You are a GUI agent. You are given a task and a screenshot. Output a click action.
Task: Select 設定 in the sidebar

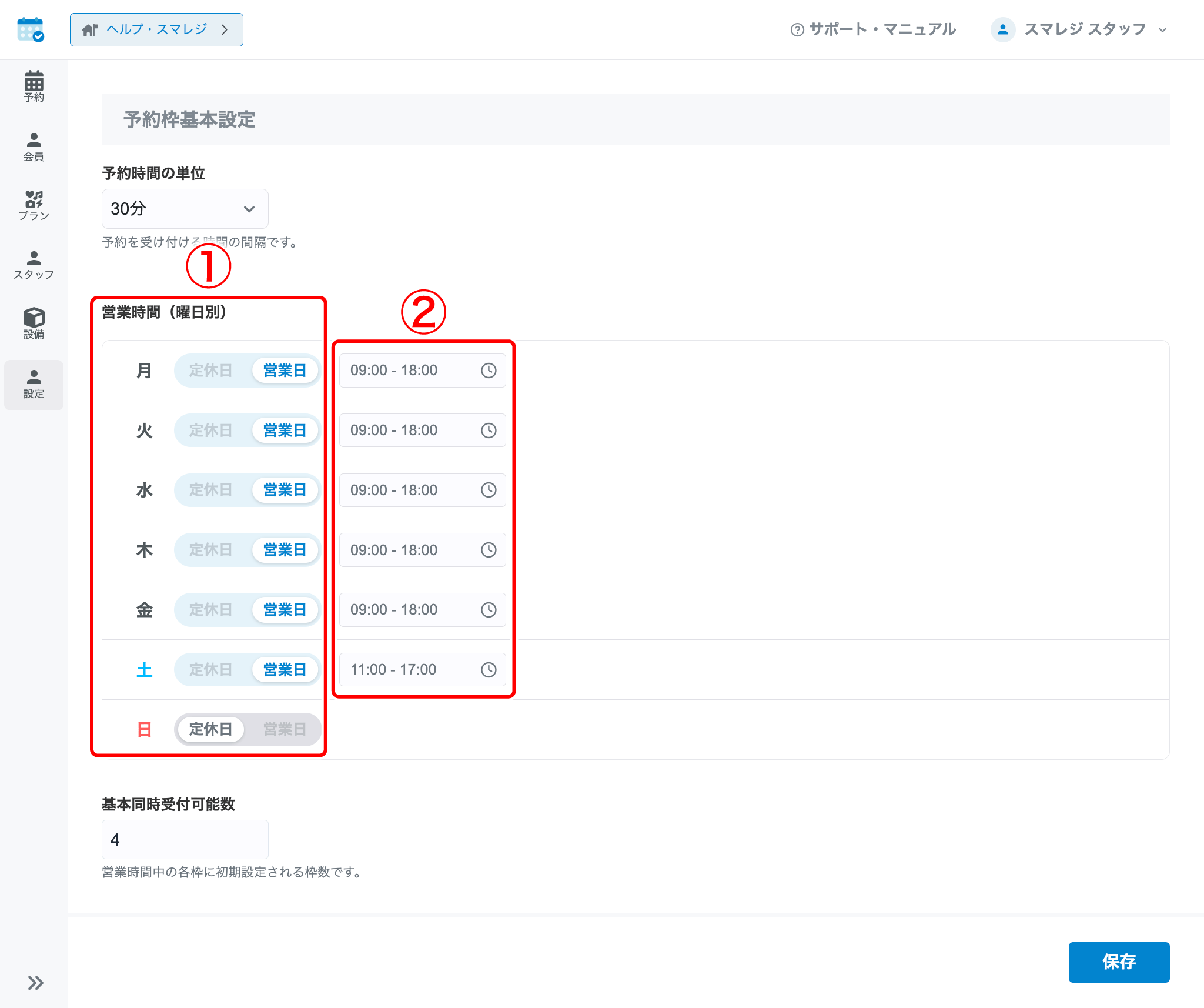coord(34,385)
